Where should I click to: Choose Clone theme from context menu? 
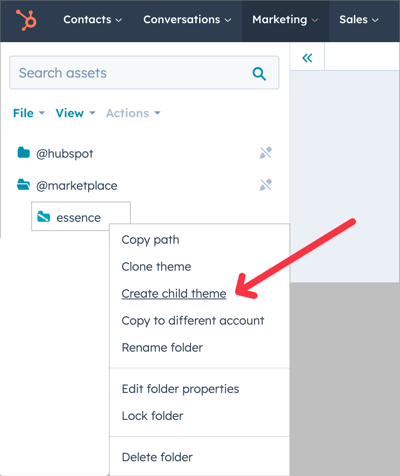point(156,267)
